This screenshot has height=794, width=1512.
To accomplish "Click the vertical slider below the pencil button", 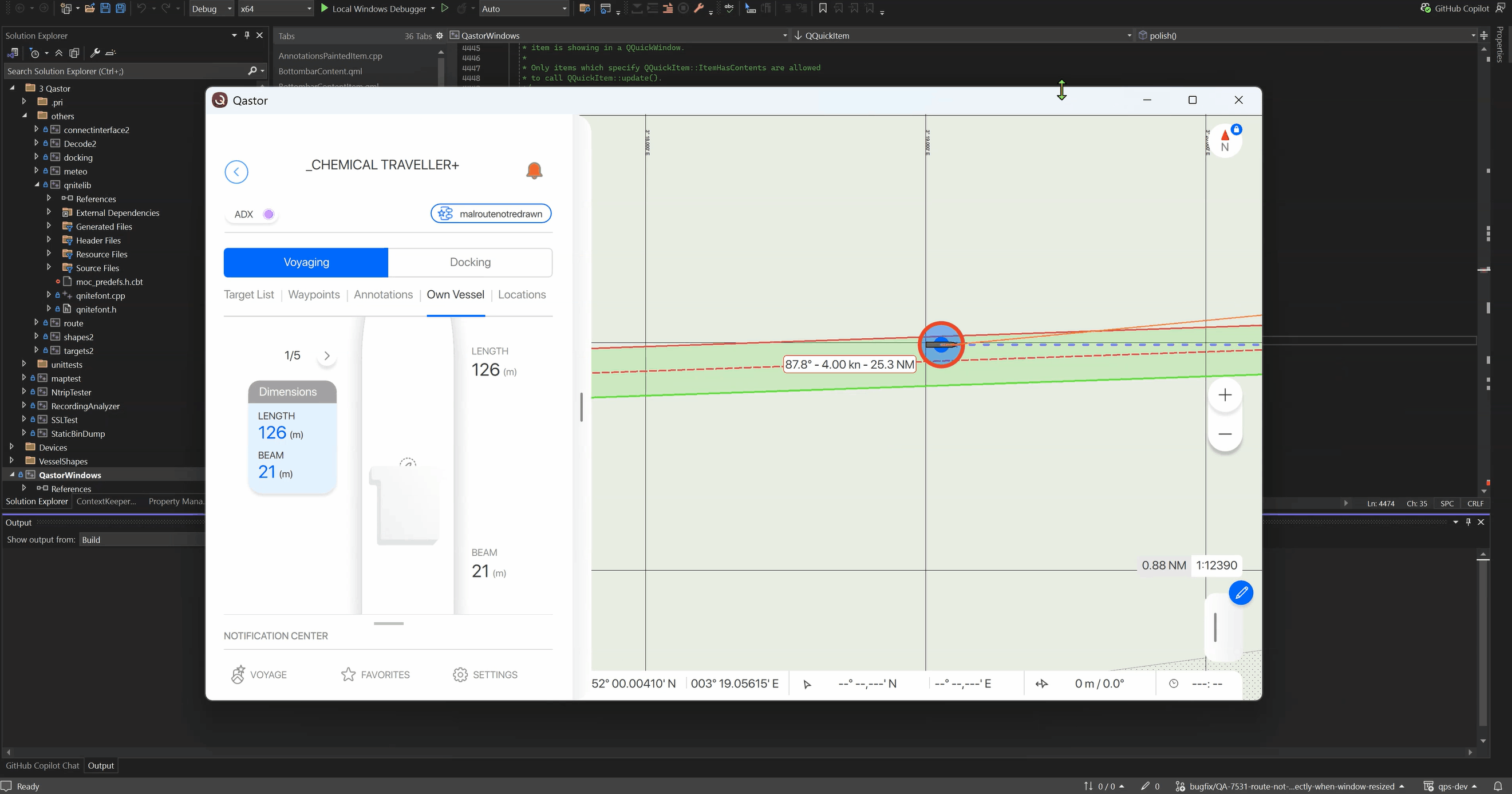I will pos(1215,627).
